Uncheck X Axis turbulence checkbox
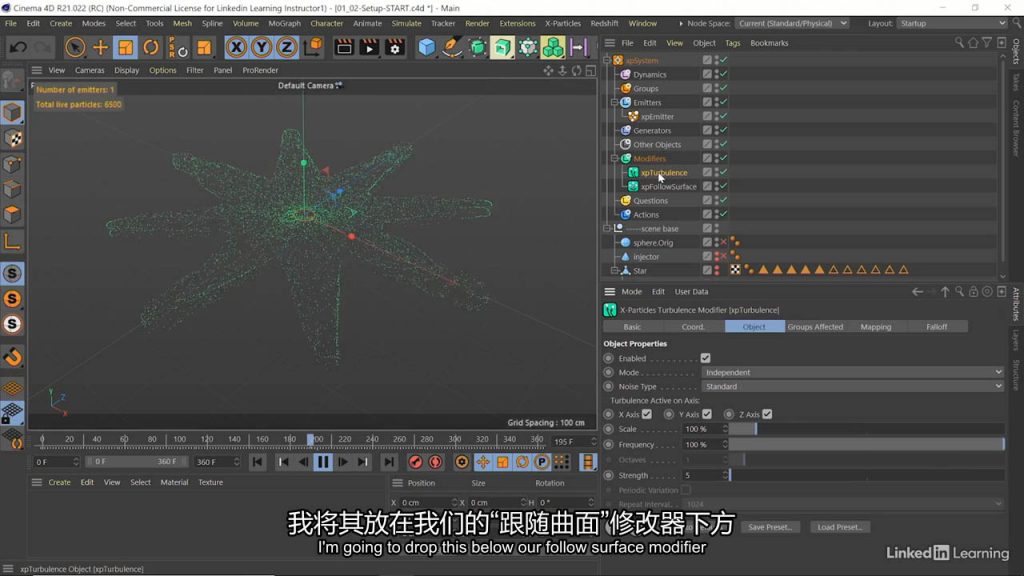Image resolution: width=1024 pixels, height=576 pixels. (647, 414)
